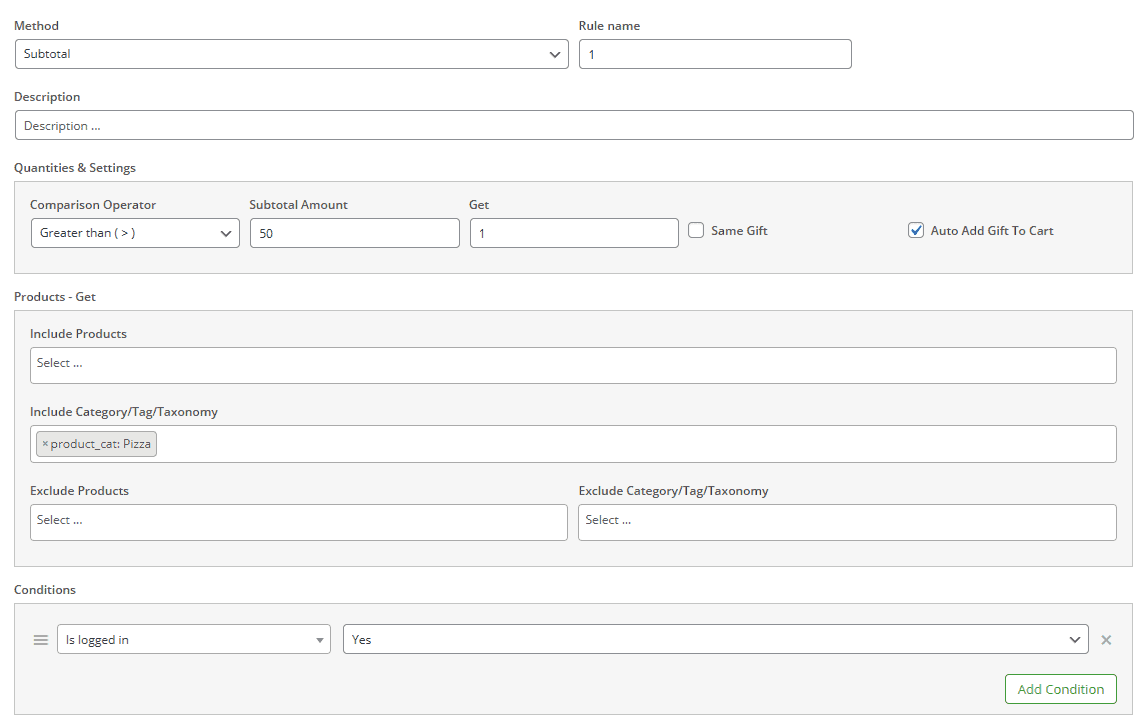Edit the Subtotal Amount value
The image size is (1142, 725).
[x=354, y=233]
